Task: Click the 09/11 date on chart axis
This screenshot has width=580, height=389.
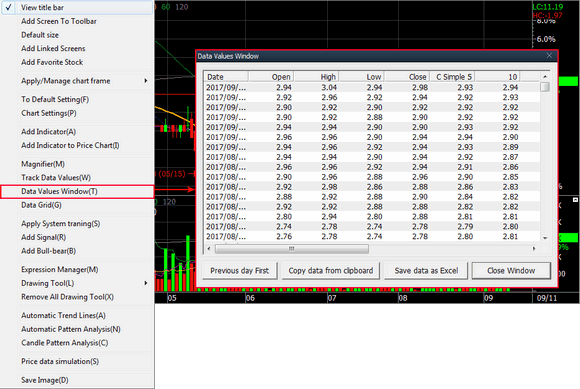Action: tap(547, 298)
